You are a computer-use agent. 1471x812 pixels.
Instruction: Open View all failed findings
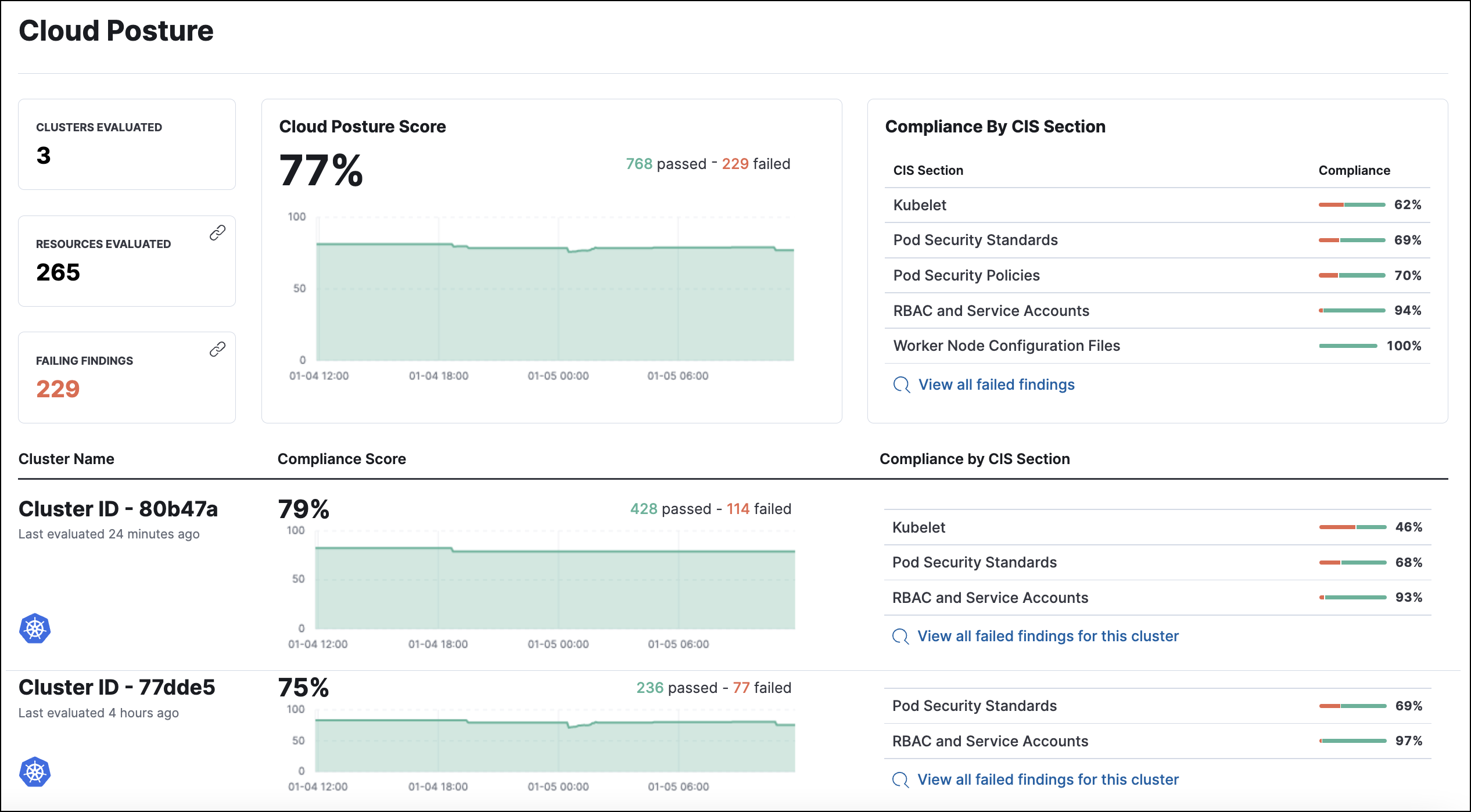pos(996,385)
